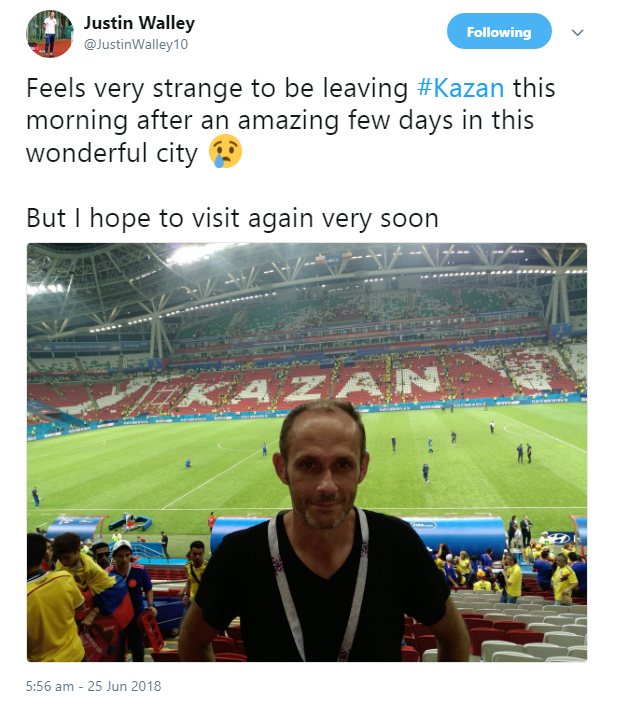Open the @JustinWalley10 handle
Viewport: 621px width, 707px height.
tap(136, 45)
